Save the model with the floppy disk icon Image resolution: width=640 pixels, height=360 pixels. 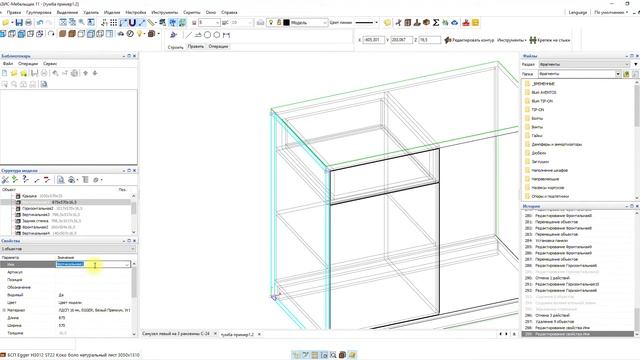tap(19, 22)
